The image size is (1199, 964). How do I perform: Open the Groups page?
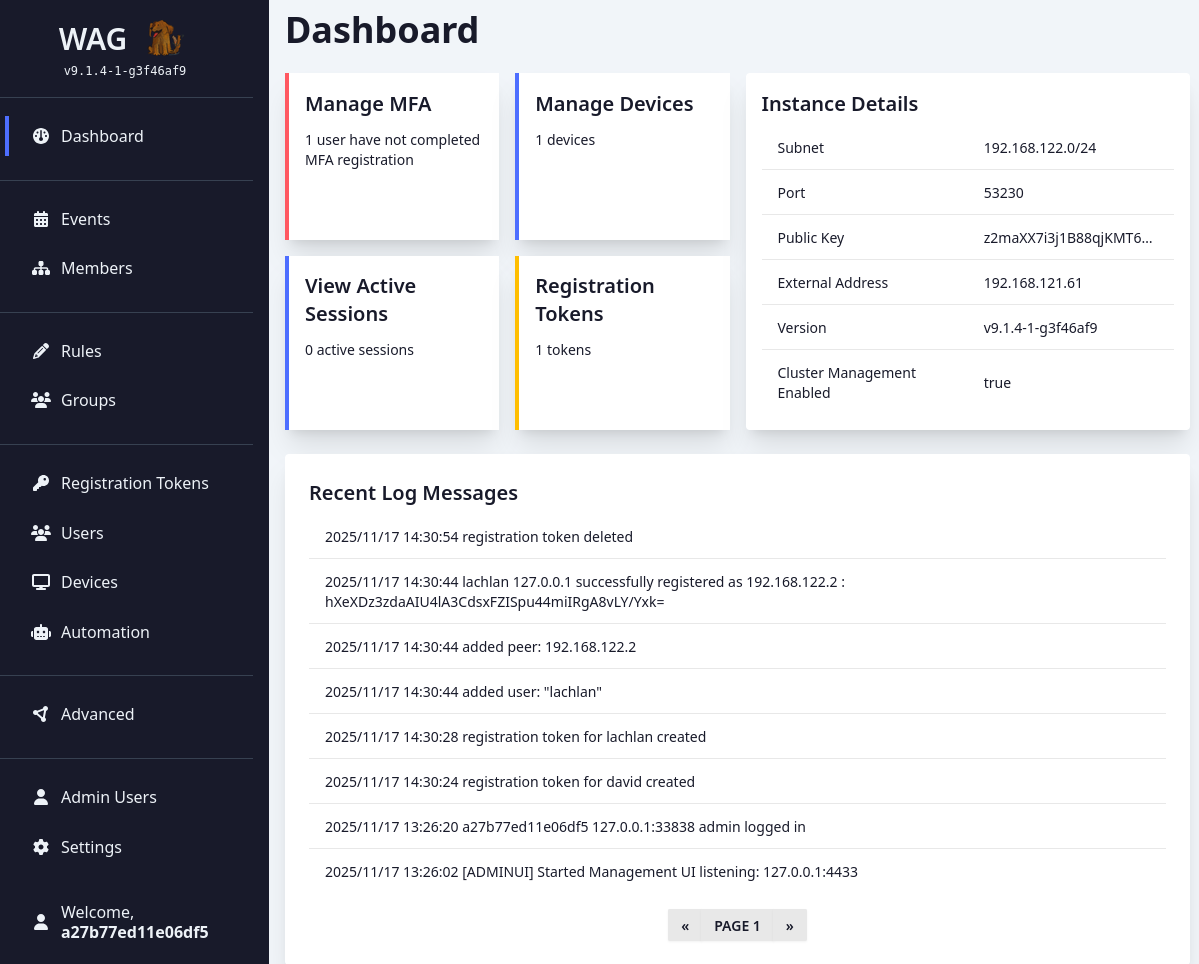[88, 400]
